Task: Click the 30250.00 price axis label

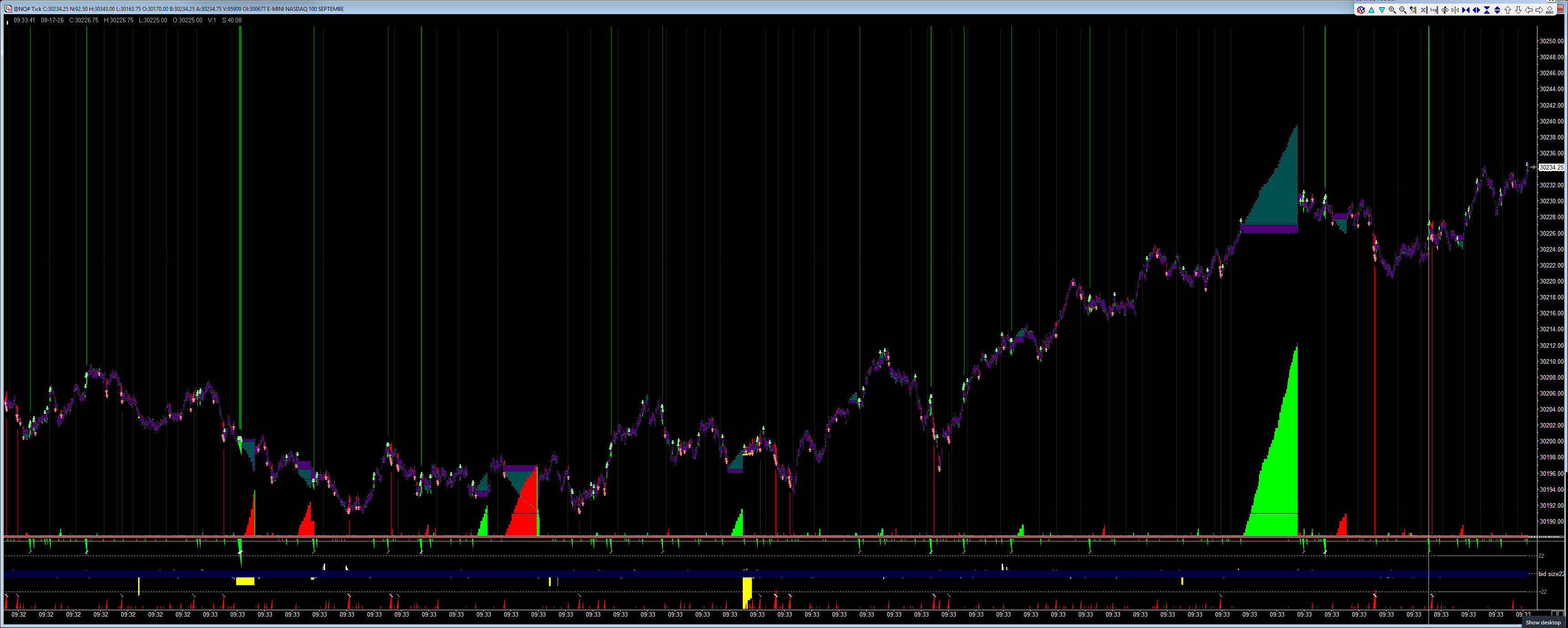Action: point(1551,41)
